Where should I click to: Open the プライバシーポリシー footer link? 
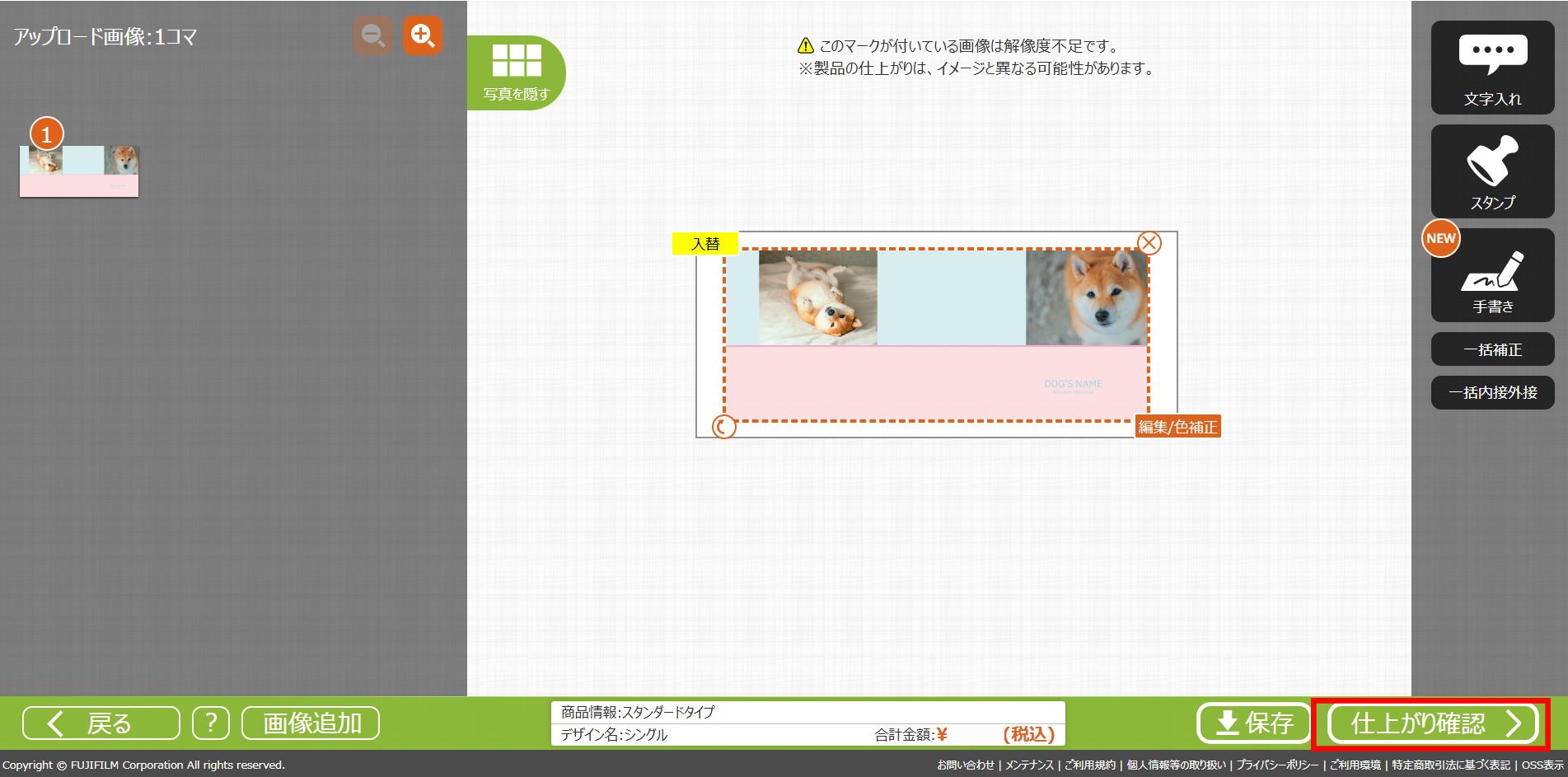(1277, 765)
